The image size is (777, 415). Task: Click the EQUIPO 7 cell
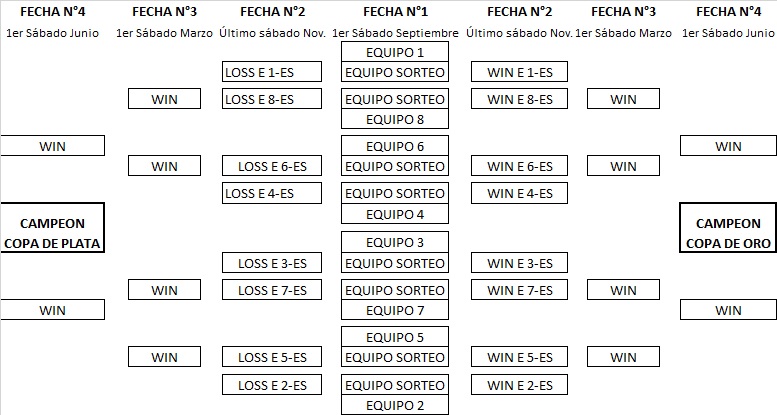pyautogui.click(x=395, y=310)
